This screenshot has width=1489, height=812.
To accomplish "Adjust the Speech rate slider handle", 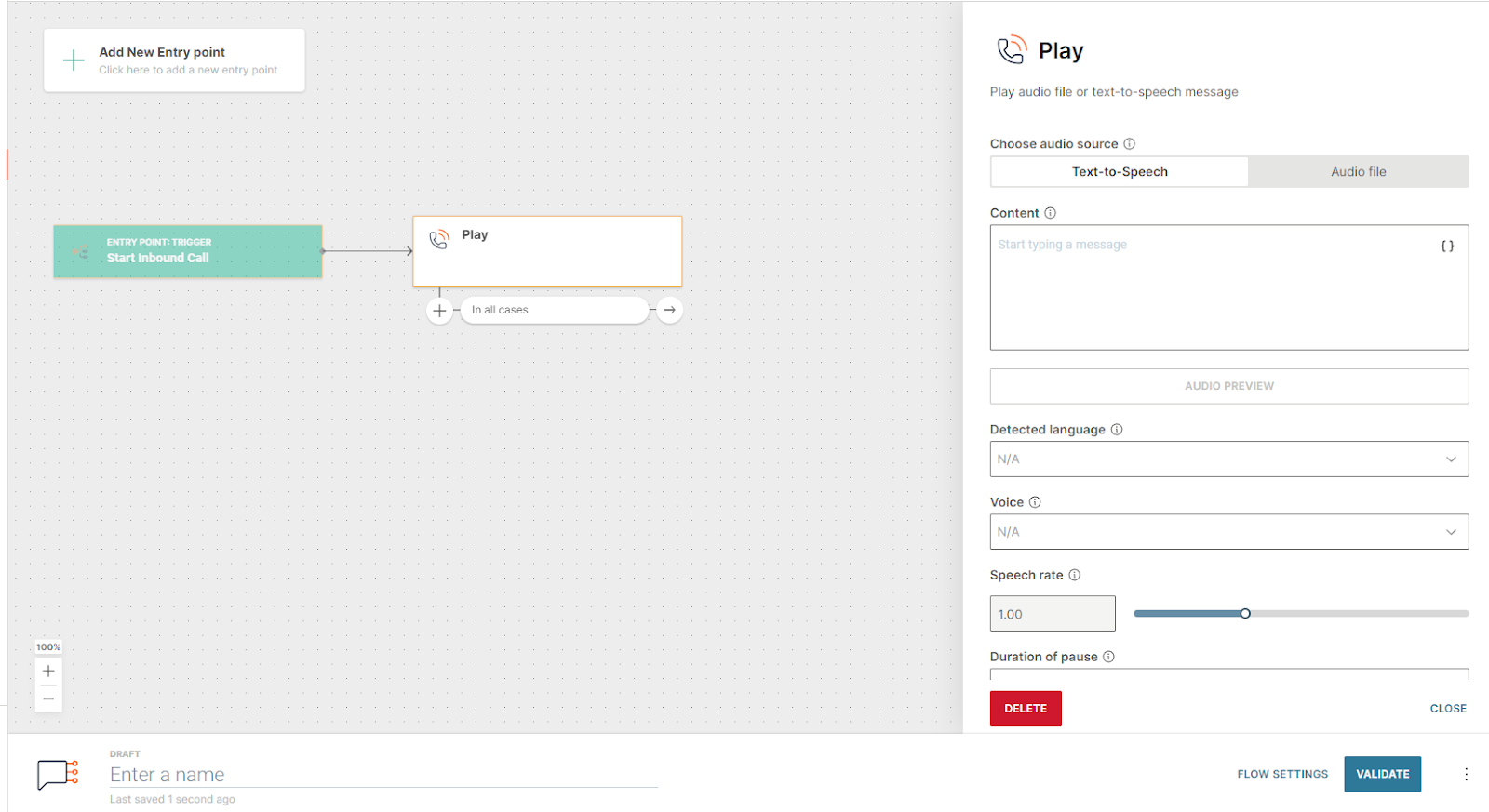I will [1245, 614].
